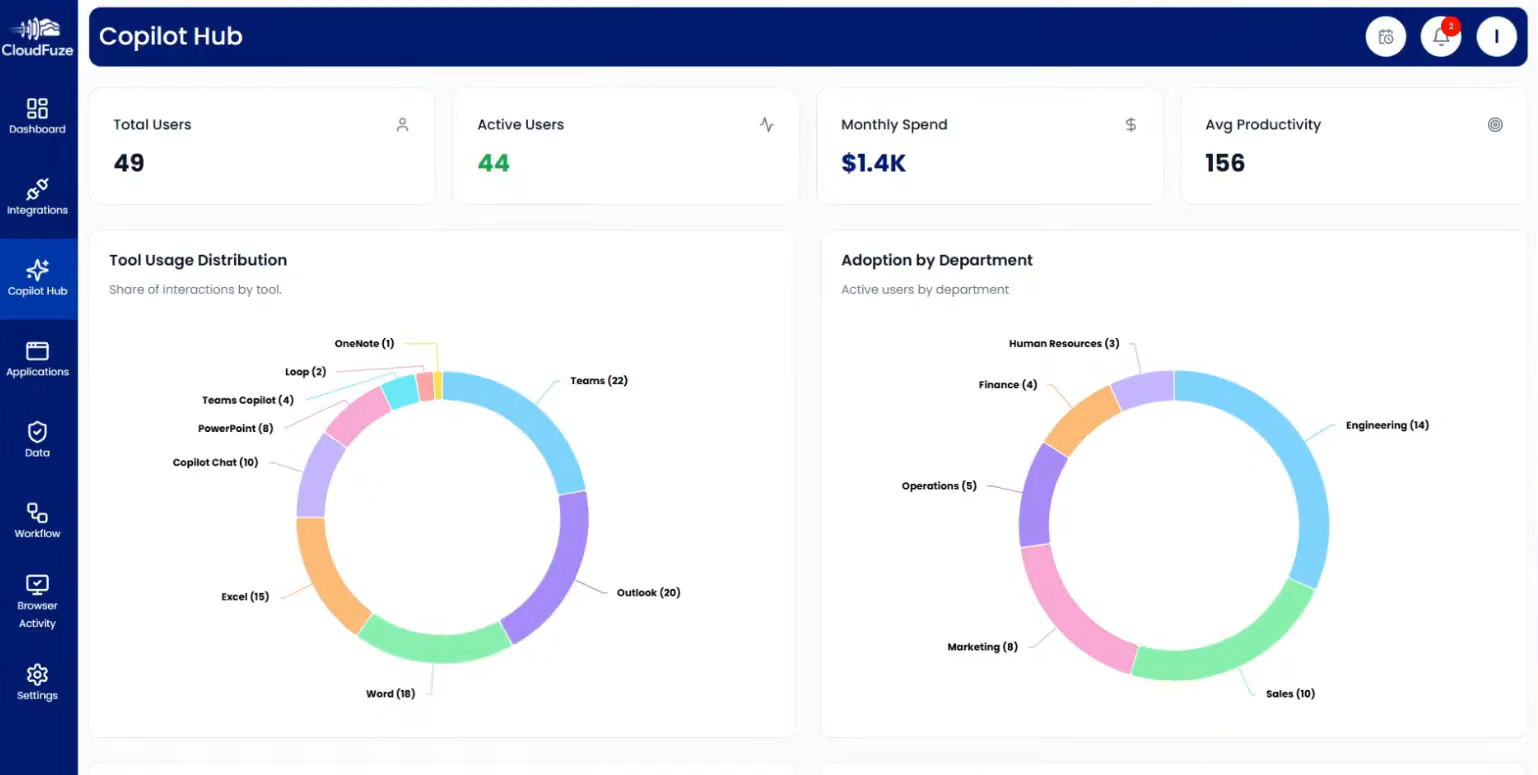This screenshot has width=1538, height=775.
Task: Open the user profile avatar button
Action: click(1496, 36)
